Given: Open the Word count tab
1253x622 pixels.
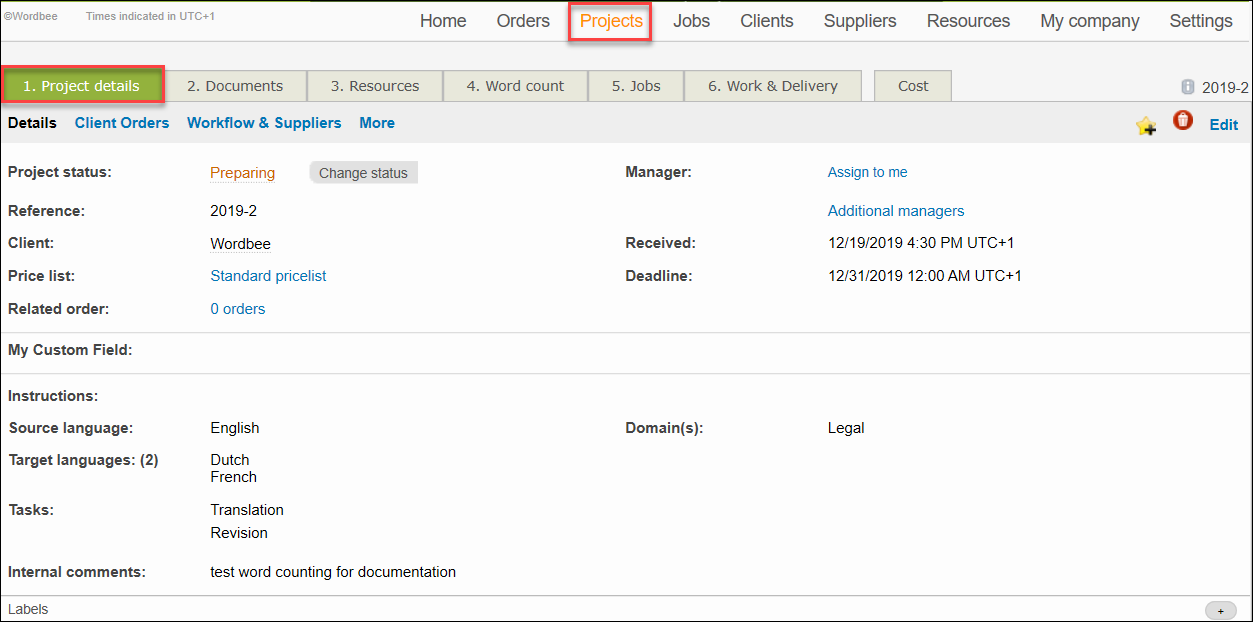Looking at the screenshot, I should coord(515,85).
